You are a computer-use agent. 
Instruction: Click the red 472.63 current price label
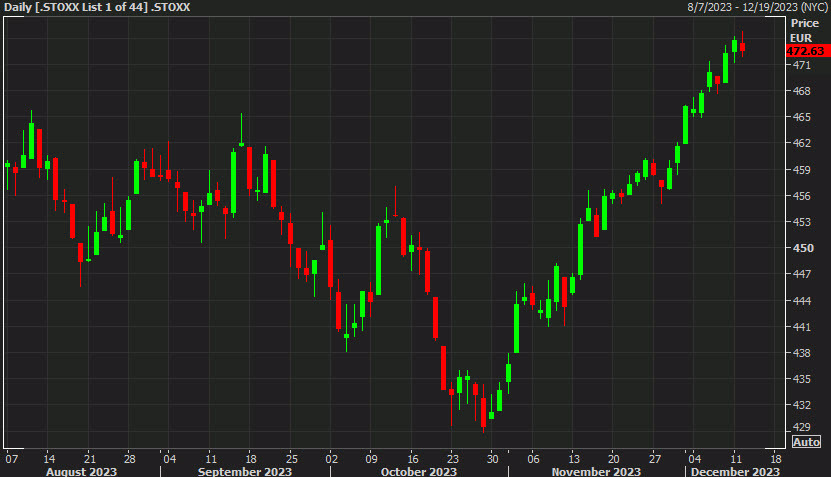(807, 51)
